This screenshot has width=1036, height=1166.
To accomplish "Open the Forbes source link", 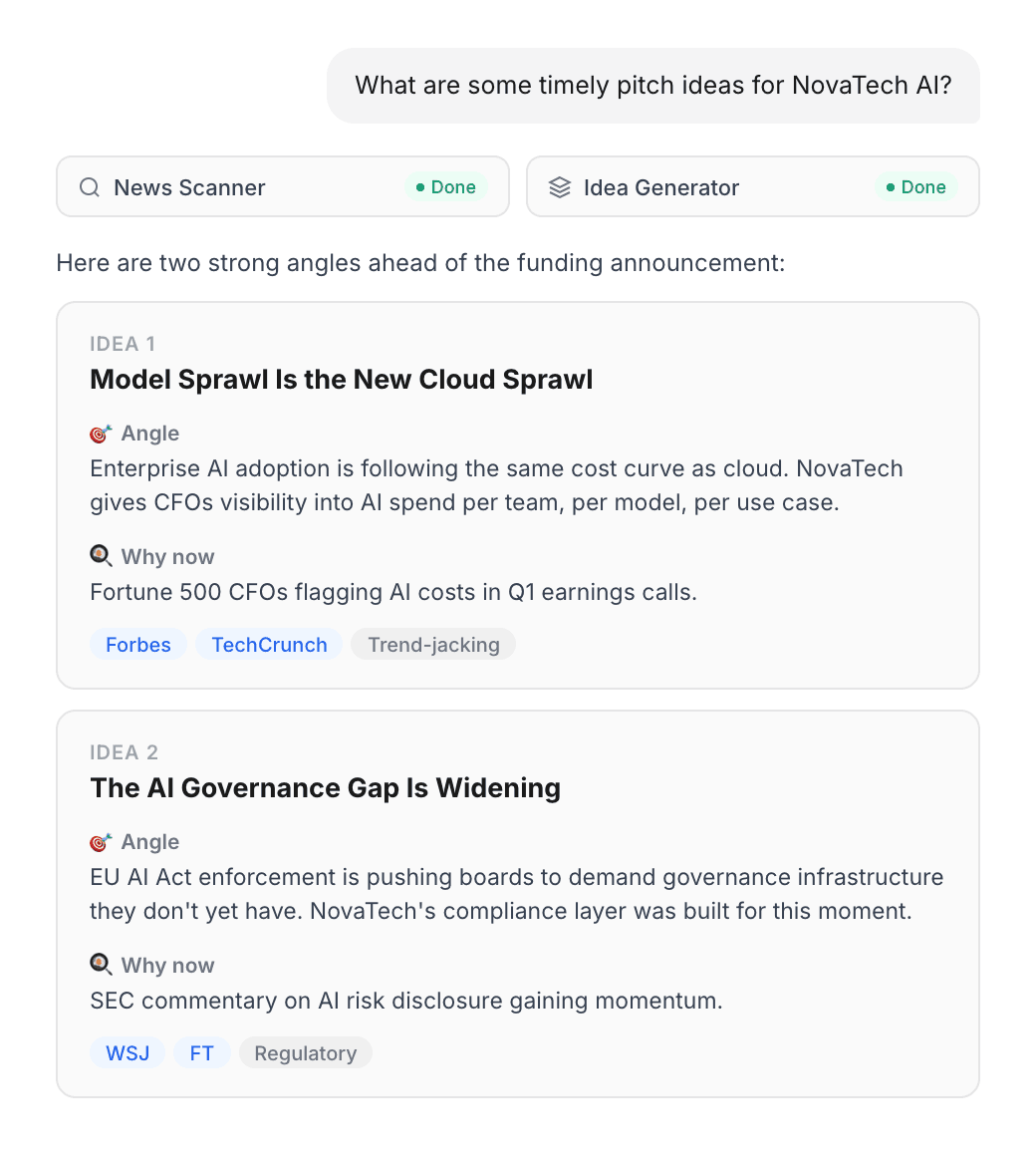I will click(137, 644).
